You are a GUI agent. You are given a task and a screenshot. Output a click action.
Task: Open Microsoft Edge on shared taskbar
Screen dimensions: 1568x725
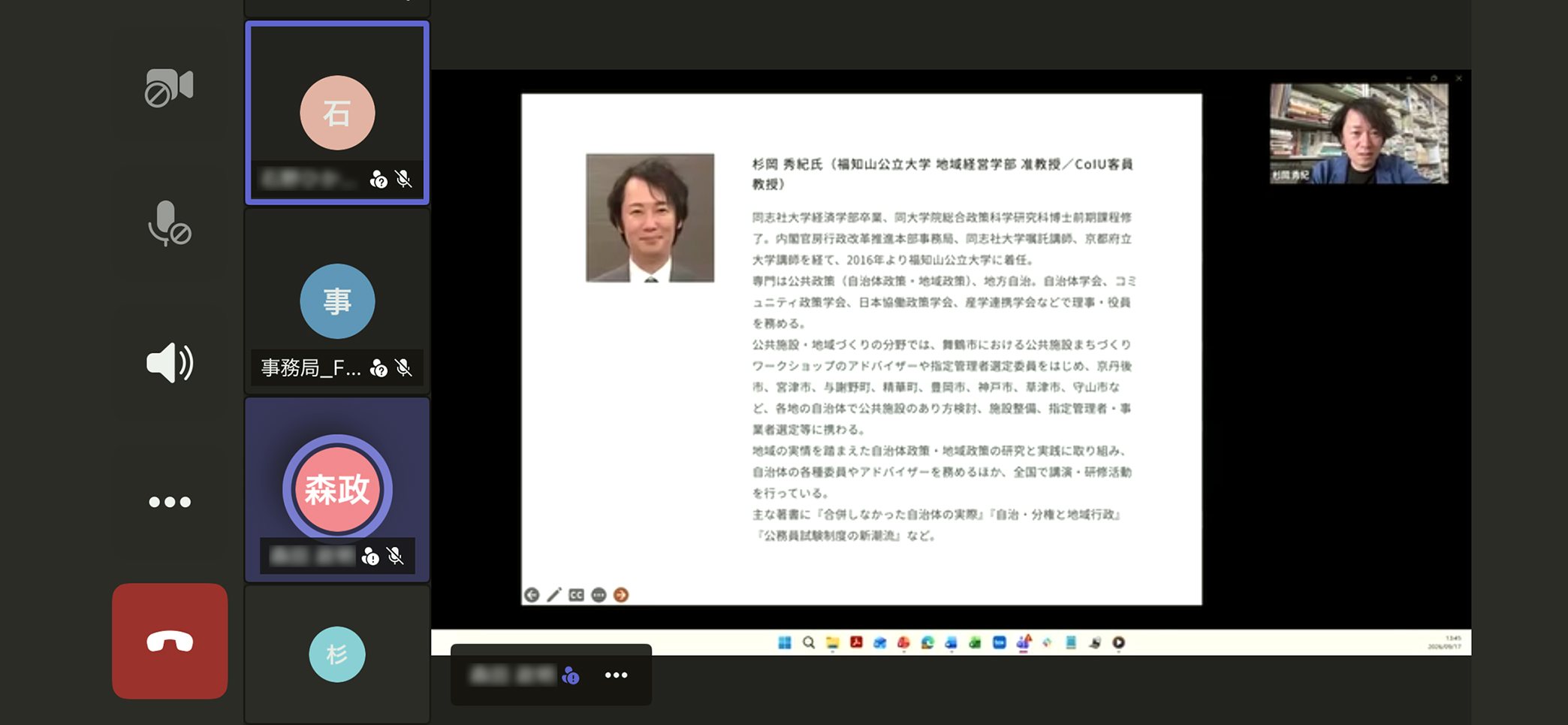pos(927,642)
